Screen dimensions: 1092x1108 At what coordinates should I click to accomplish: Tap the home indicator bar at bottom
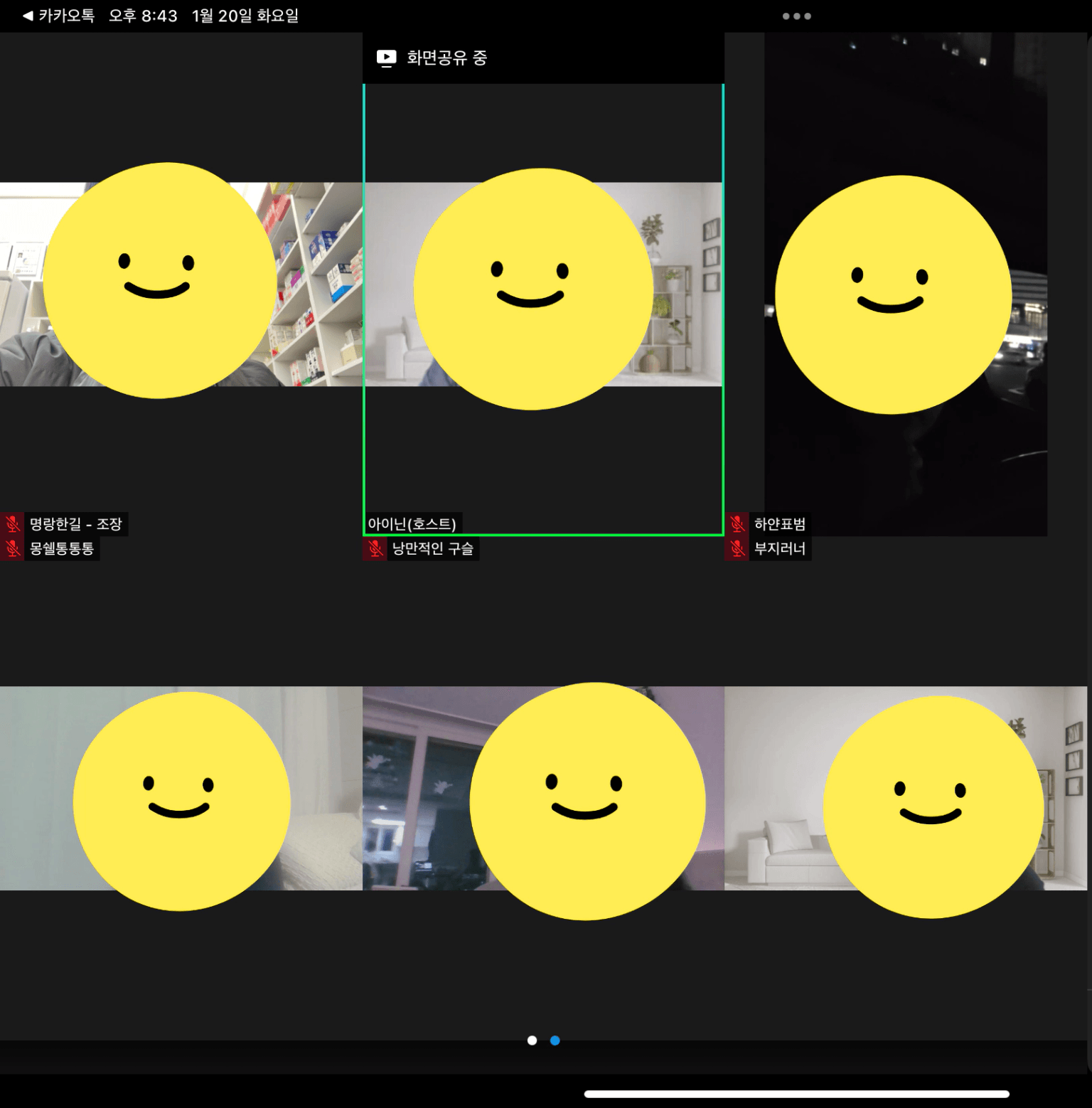796,1094
